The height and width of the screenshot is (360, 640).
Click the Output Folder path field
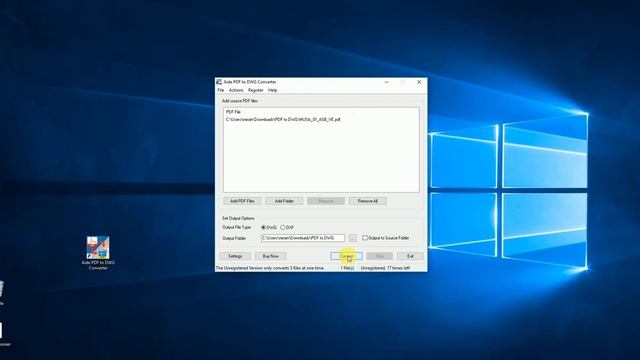coord(302,238)
